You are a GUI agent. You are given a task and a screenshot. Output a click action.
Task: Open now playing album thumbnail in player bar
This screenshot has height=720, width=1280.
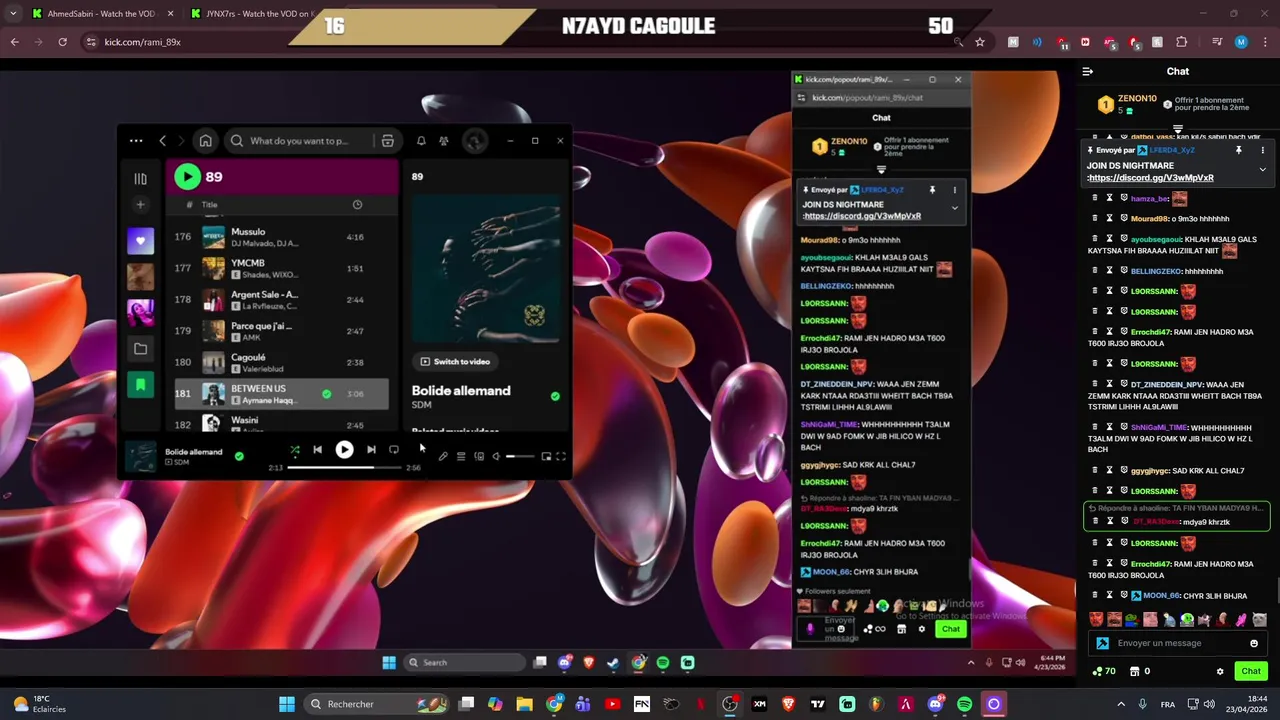pyautogui.click(x=141, y=456)
